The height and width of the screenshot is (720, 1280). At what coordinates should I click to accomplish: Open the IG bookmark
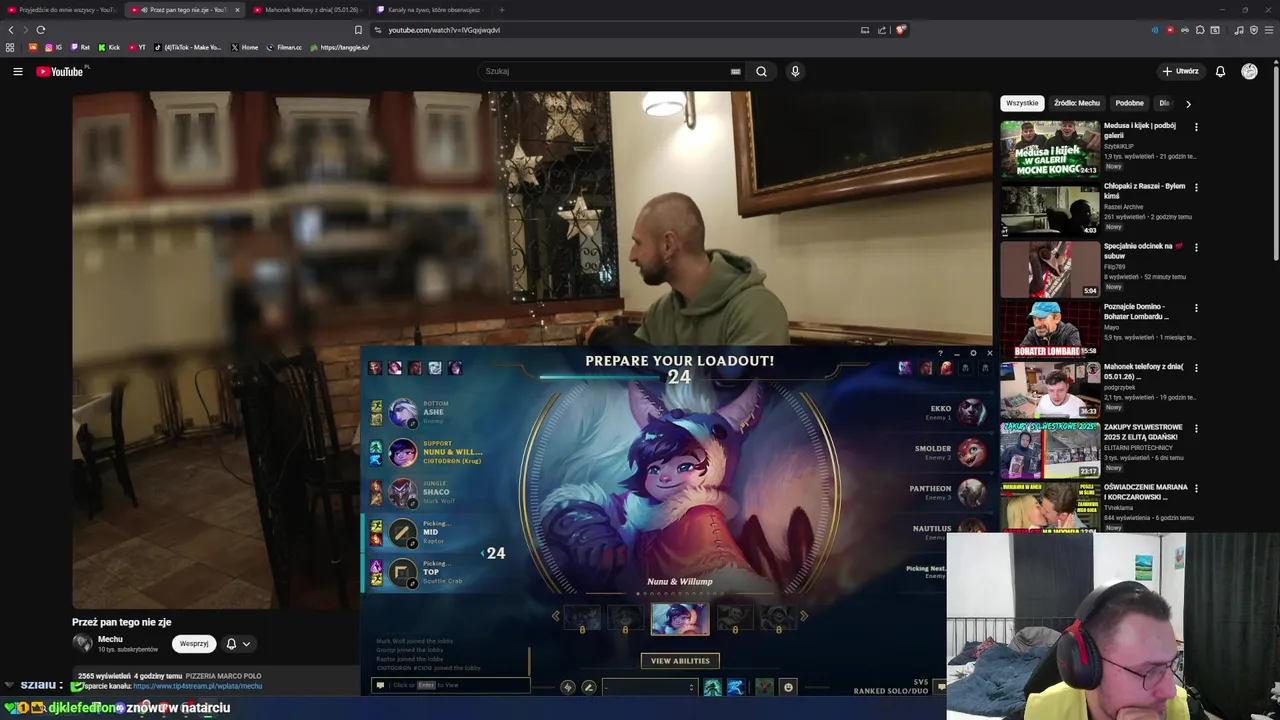point(53,47)
